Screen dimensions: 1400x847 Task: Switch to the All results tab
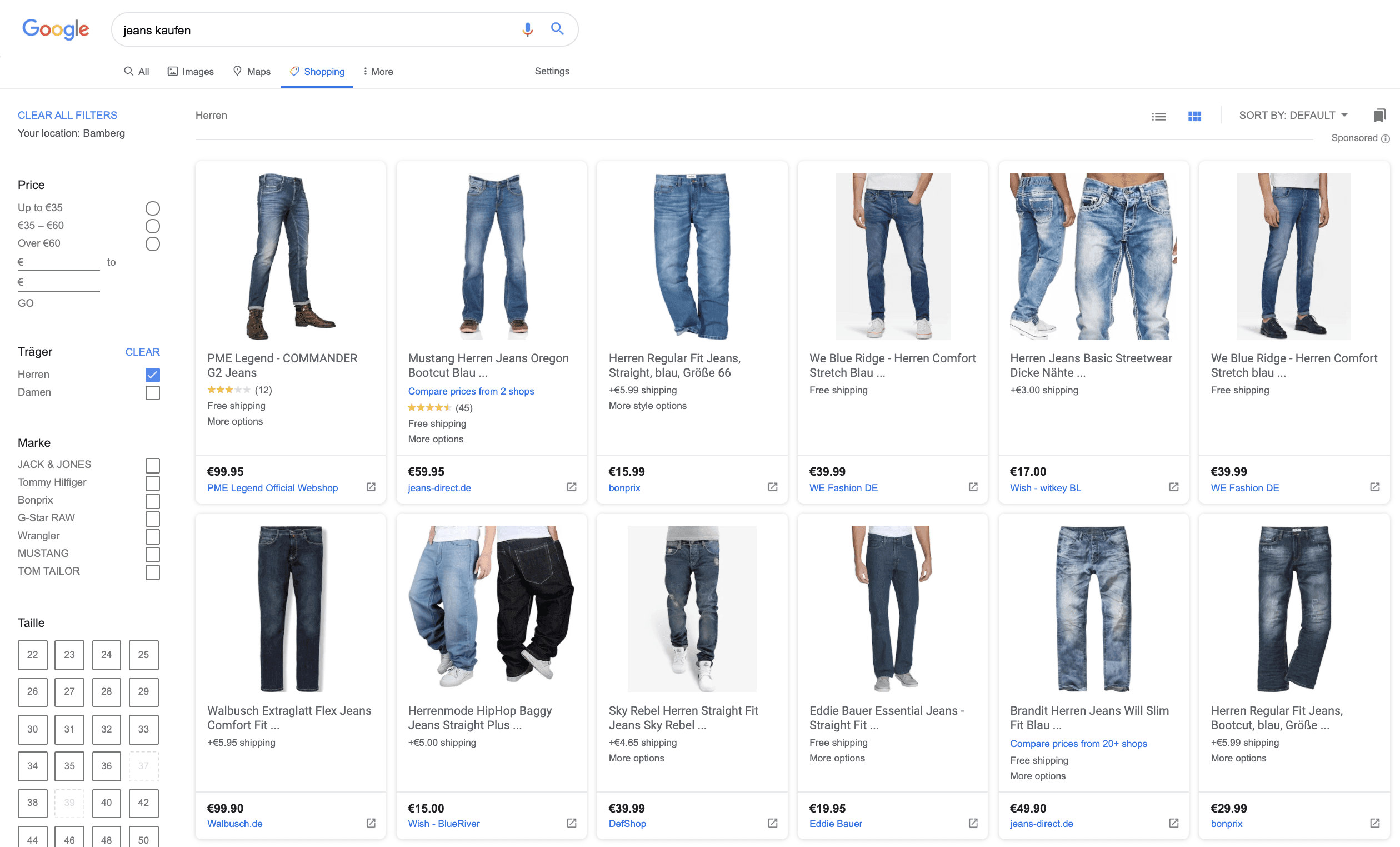tap(136, 72)
